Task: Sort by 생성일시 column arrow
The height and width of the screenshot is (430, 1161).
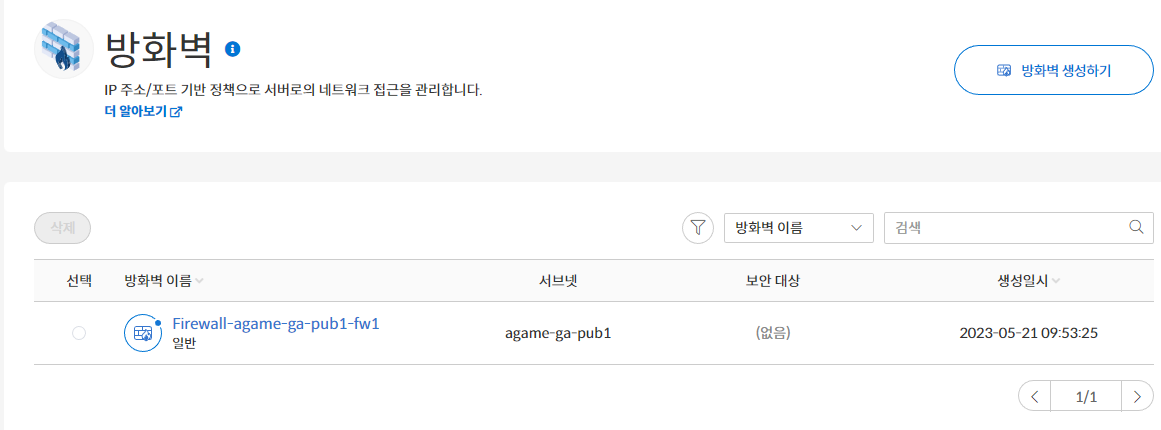Action: click(1055, 281)
